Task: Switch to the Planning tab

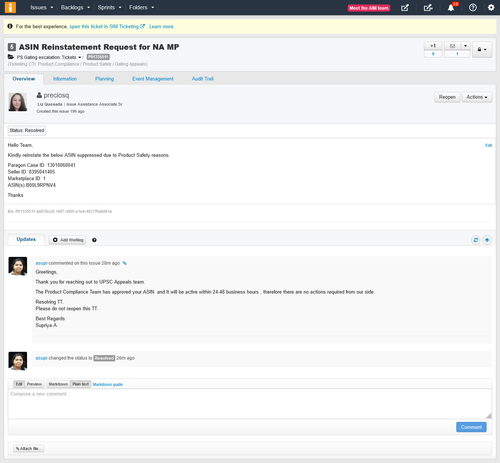Action: (x=104, y=79)
